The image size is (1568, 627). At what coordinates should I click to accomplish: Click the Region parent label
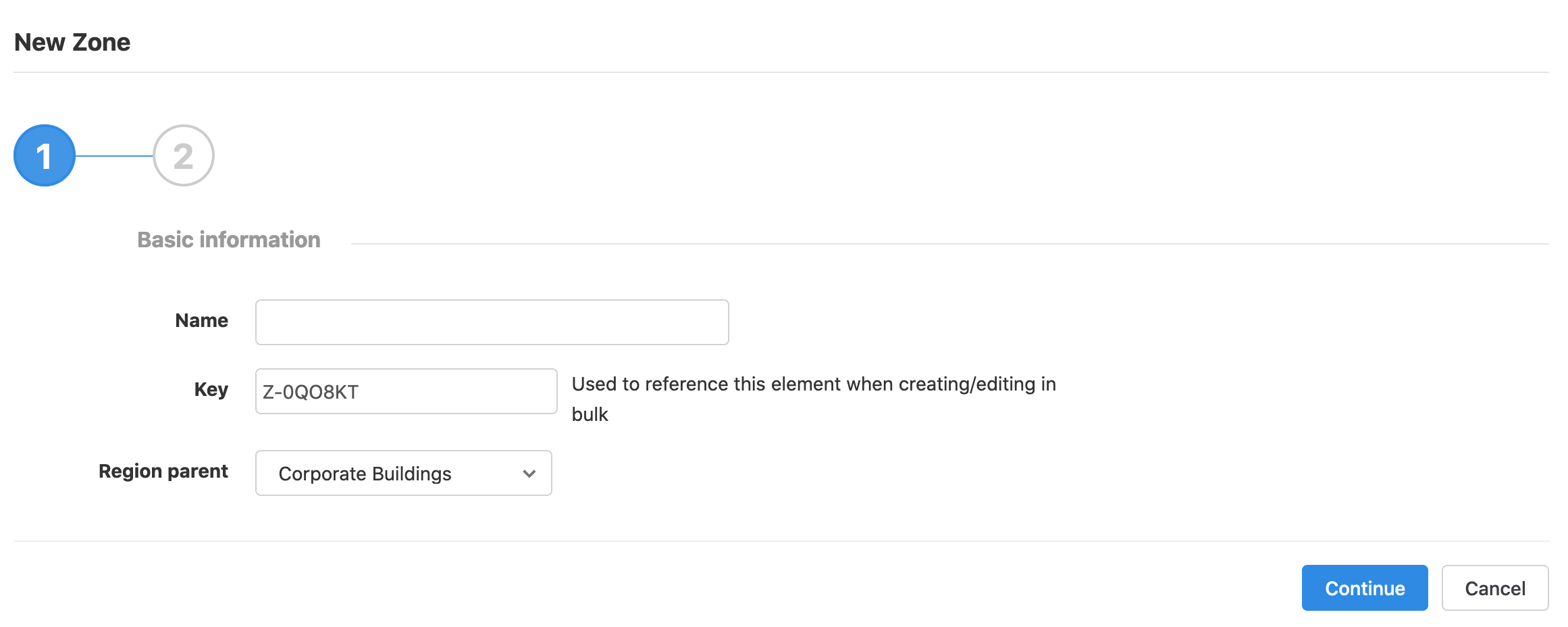pos(163,471)
